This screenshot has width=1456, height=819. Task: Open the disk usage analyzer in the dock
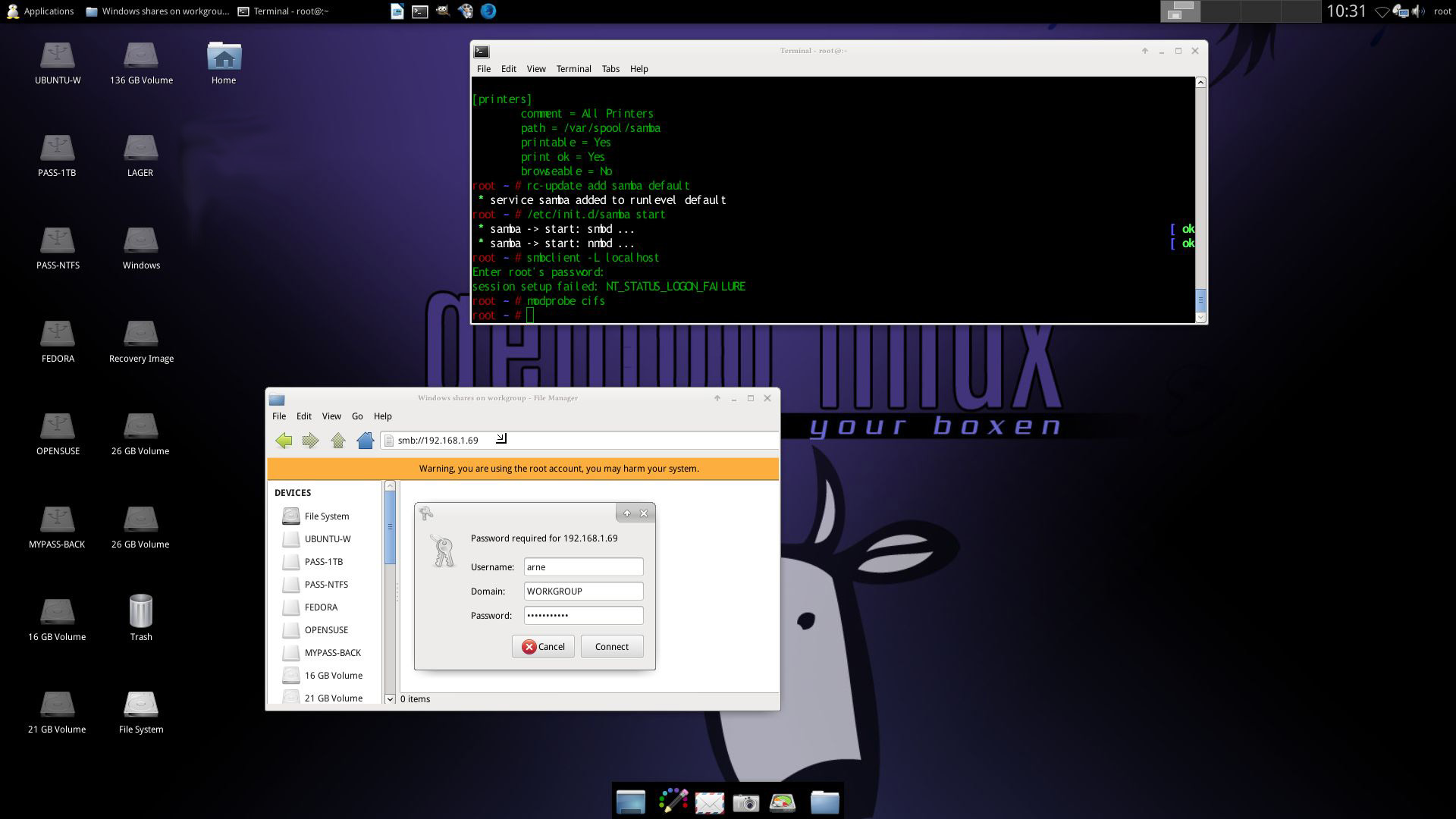click(783, 802)
